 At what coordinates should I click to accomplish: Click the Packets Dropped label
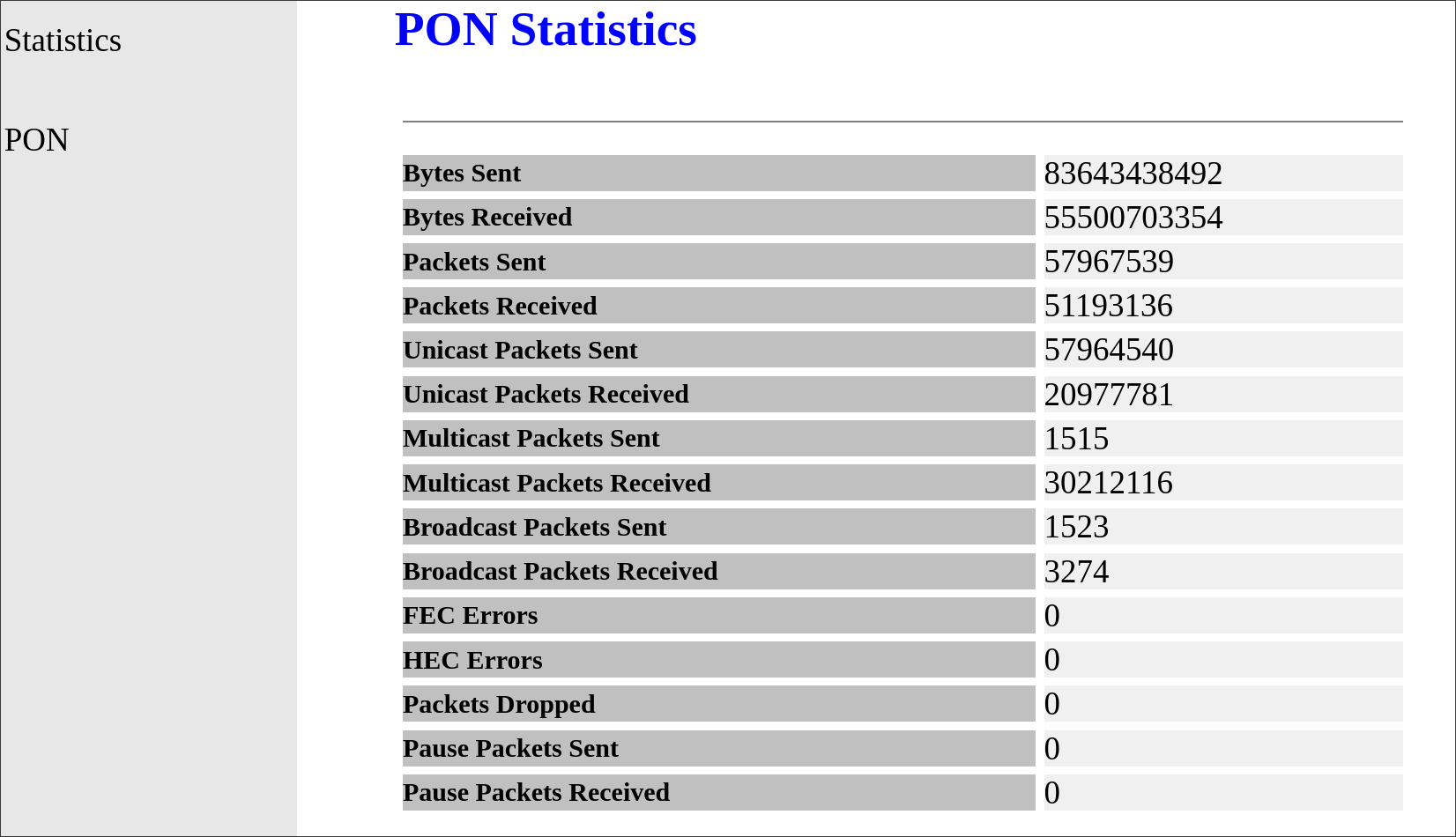pyautogui.click(x=499, y=704)
